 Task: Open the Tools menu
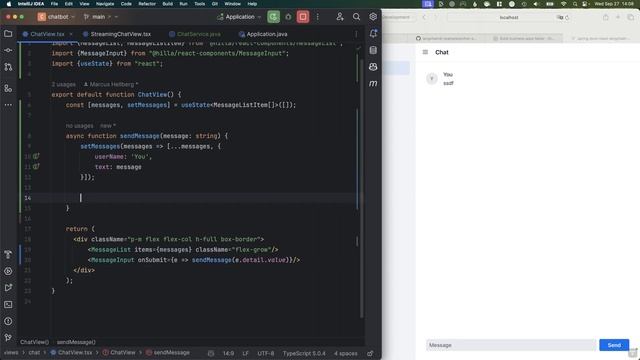[x=200, y=4]
